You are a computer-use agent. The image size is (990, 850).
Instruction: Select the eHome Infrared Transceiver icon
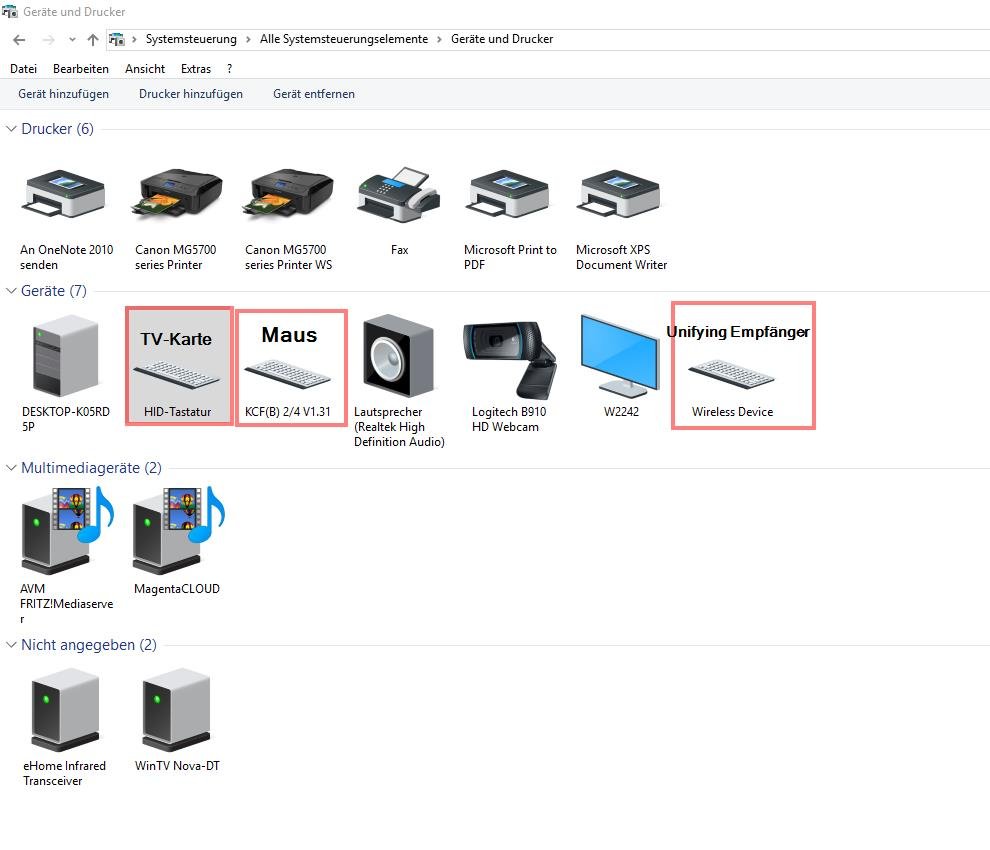pos(66,710)
